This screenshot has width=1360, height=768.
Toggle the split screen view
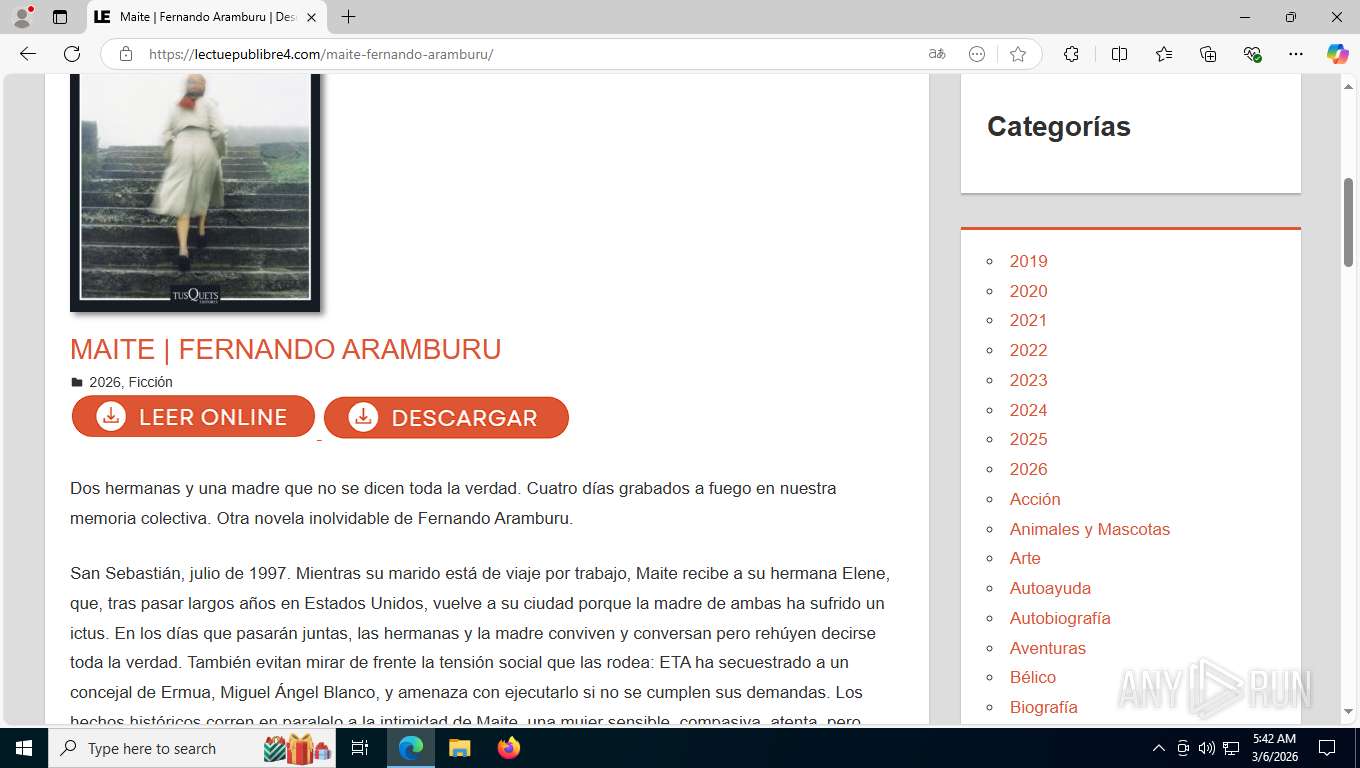click(x=1119, y=54)
